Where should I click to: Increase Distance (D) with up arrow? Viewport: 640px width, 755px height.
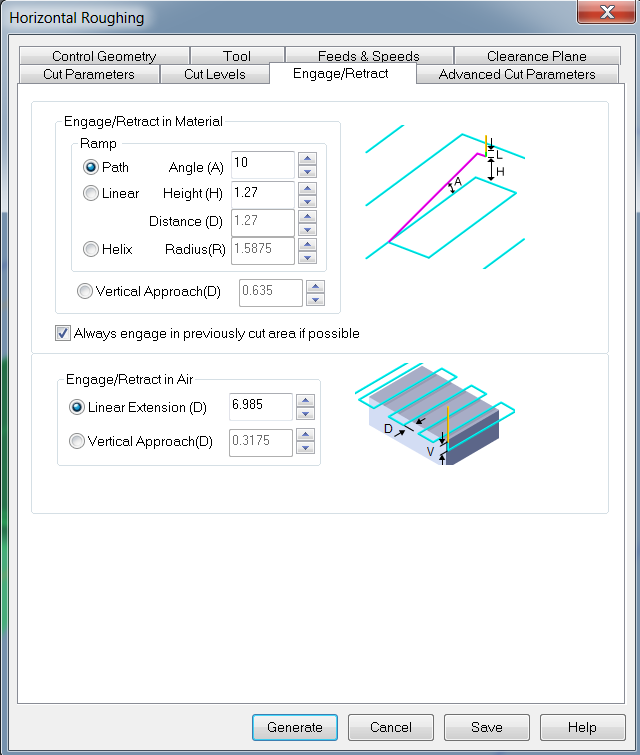click(x=307, y=216)
